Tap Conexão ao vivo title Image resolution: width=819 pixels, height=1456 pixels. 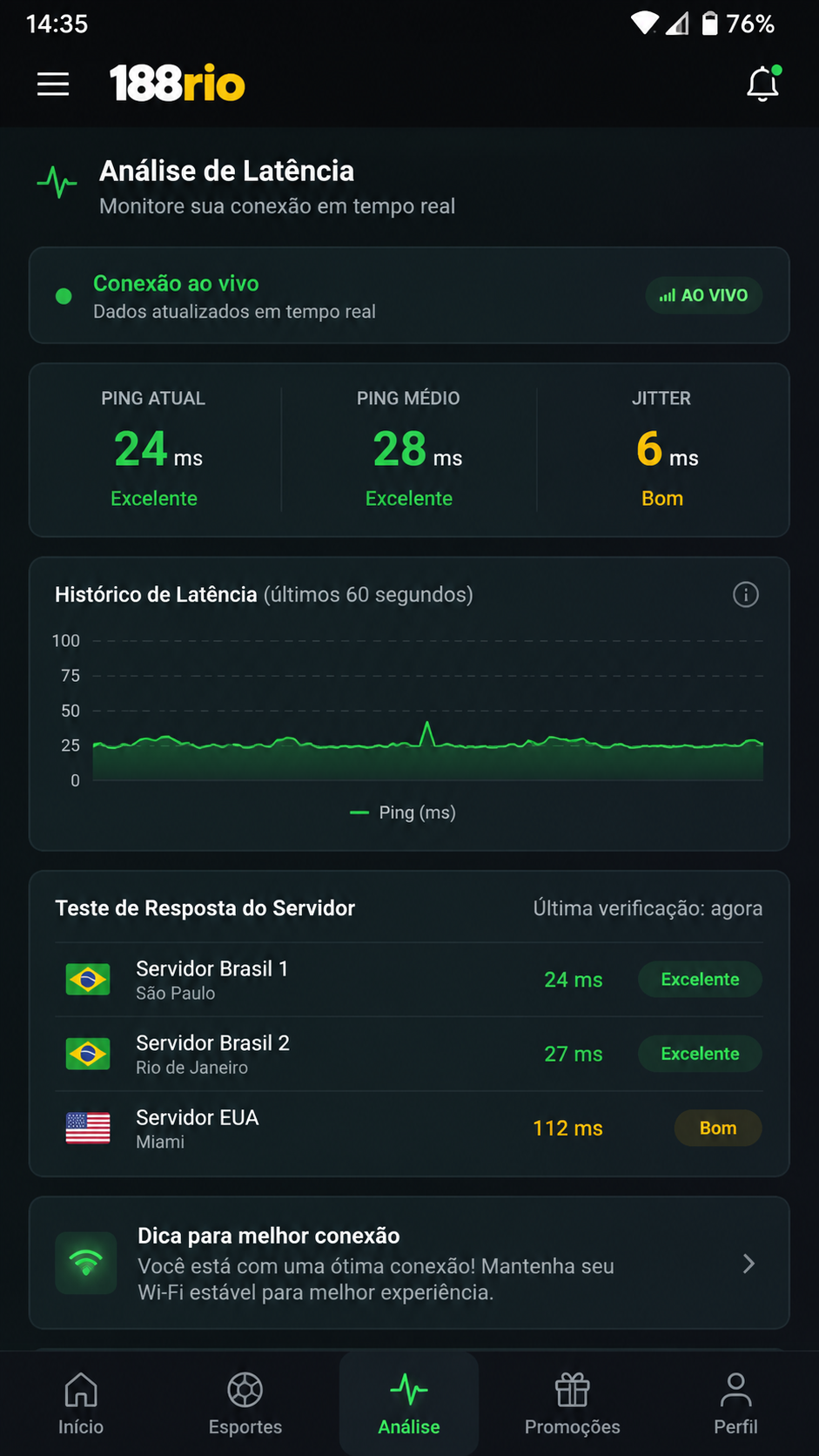point(176,283)
